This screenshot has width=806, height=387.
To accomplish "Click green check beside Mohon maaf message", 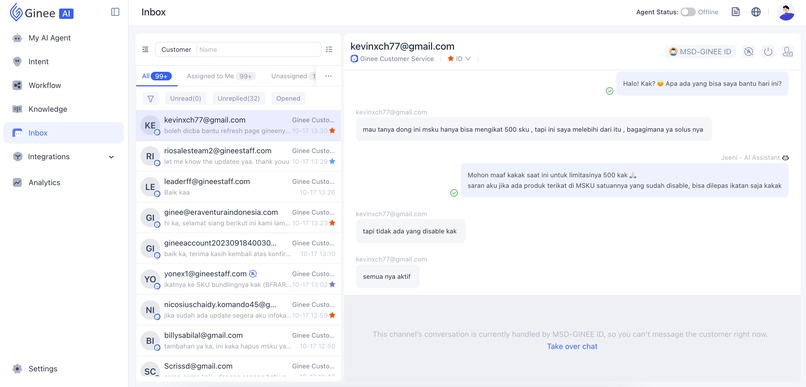I will coord(454,193).
